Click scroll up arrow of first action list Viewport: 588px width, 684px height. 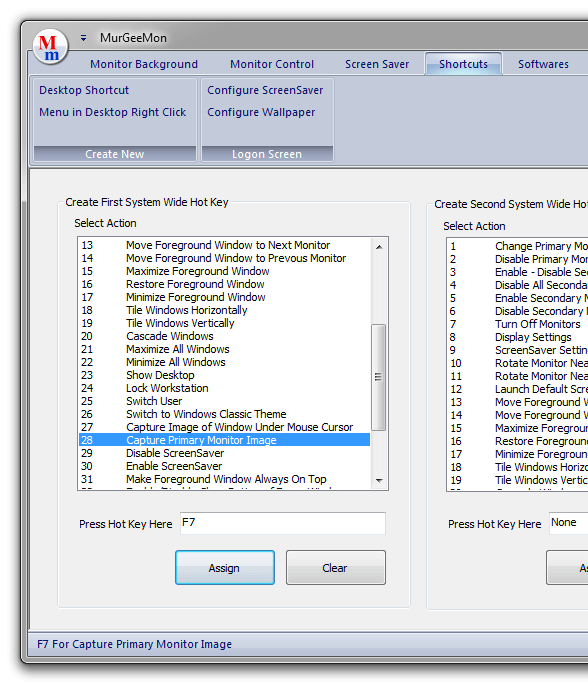(x=379, y=247)
